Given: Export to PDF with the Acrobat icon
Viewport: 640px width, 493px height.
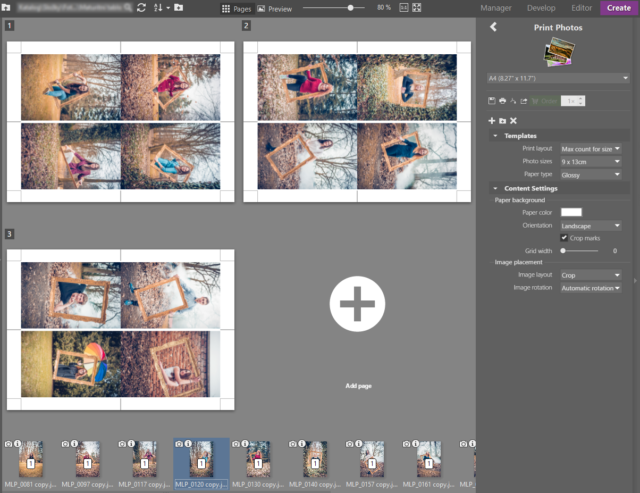Looking at the screenshot, I should click(513, 101).
